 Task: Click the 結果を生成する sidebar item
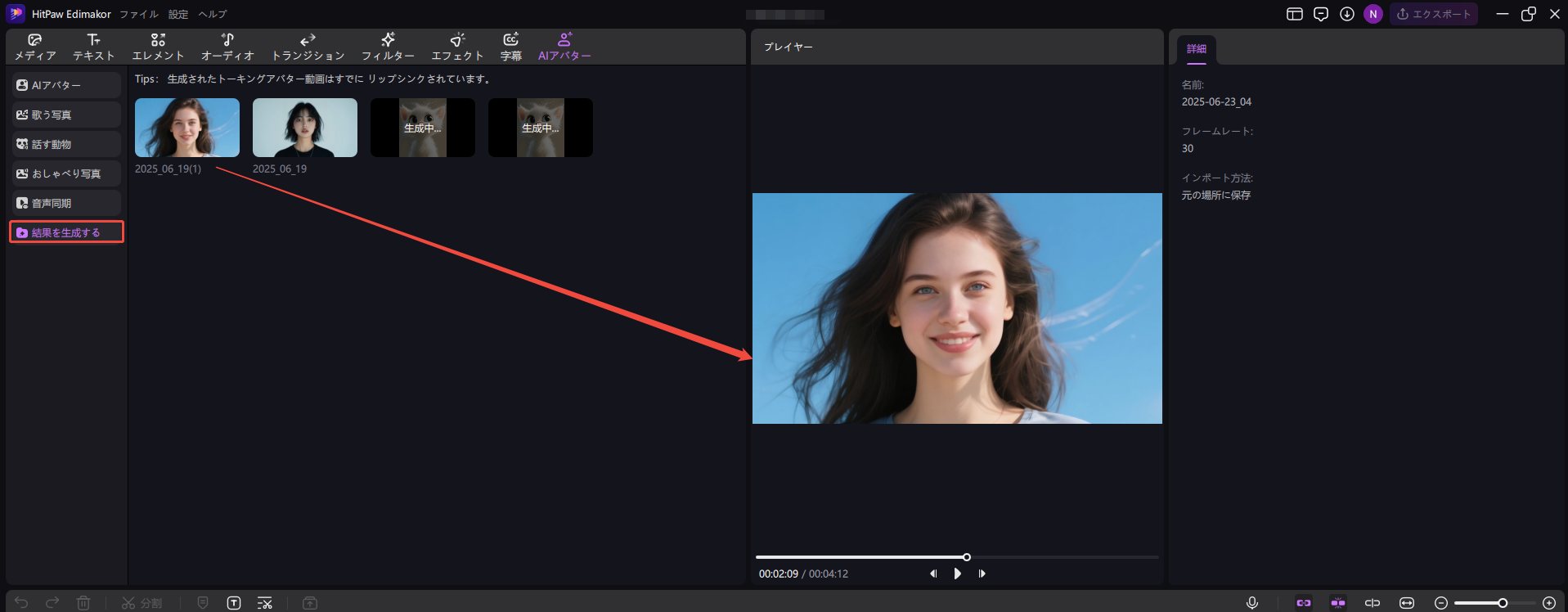(66, 232)
